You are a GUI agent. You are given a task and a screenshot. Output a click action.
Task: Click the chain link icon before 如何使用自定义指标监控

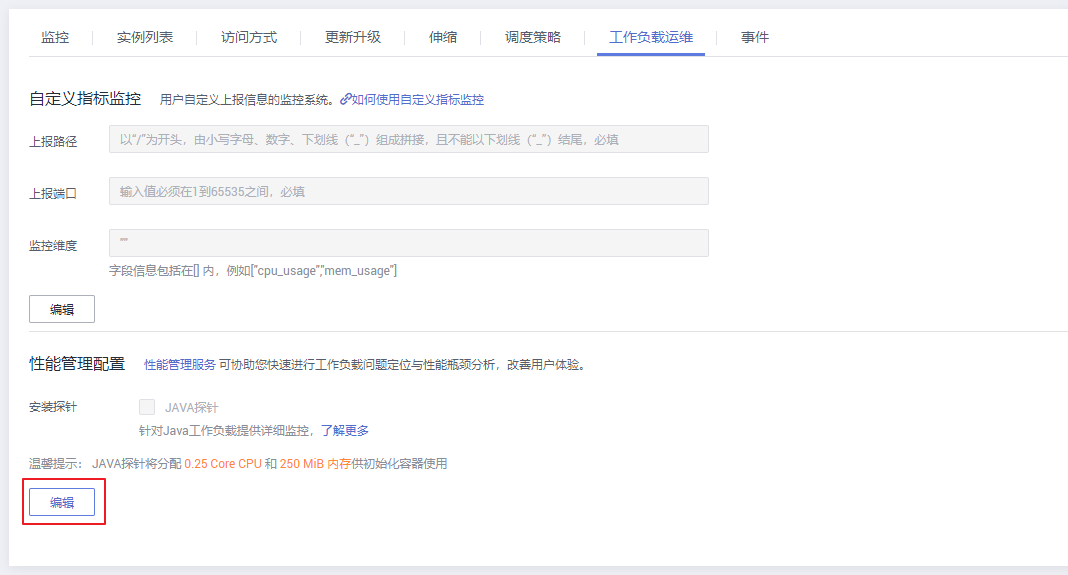pos(346,99)
